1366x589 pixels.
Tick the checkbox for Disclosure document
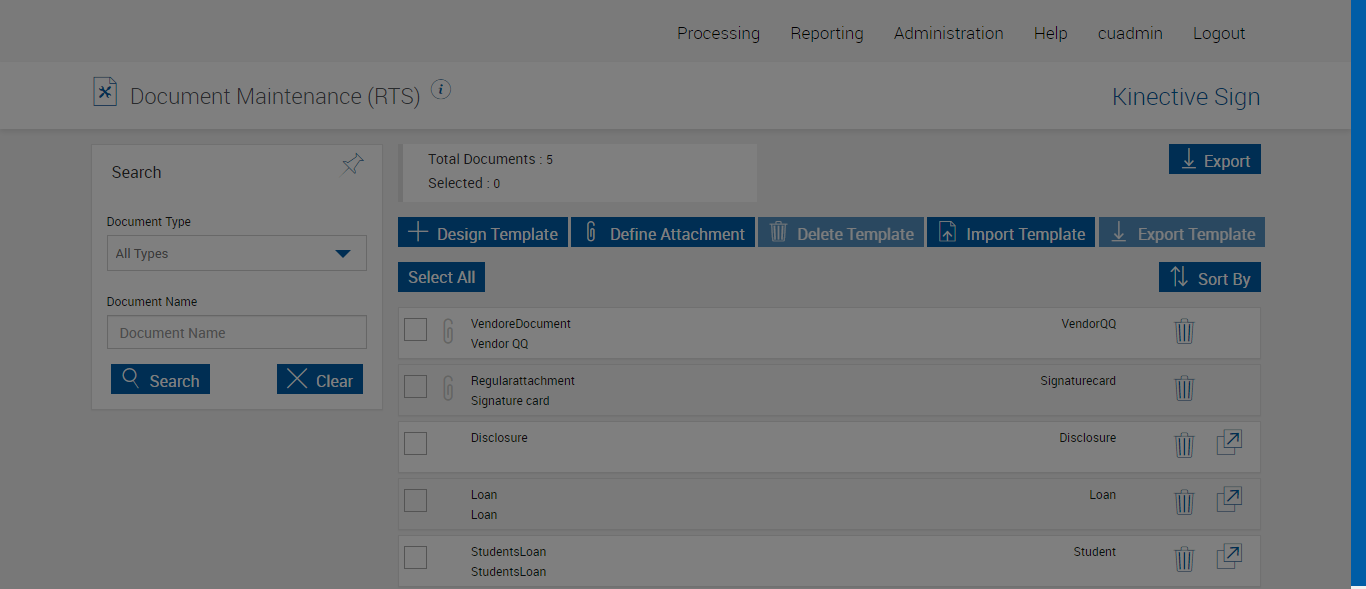tap(416, 443)
